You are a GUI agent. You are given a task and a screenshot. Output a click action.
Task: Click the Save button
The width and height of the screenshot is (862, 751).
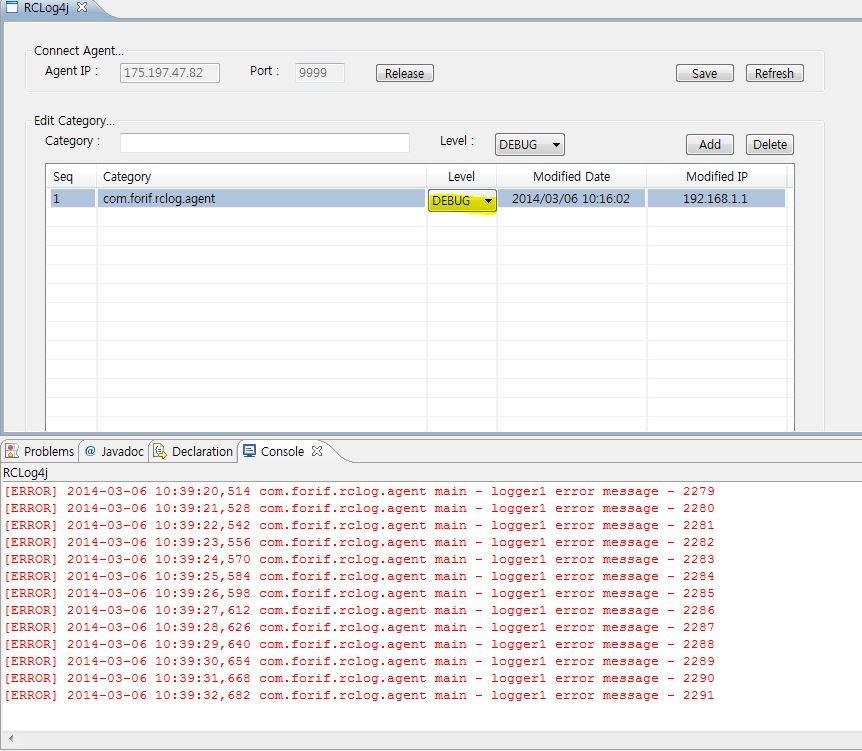pyautogui.click(x=705, y=73)
